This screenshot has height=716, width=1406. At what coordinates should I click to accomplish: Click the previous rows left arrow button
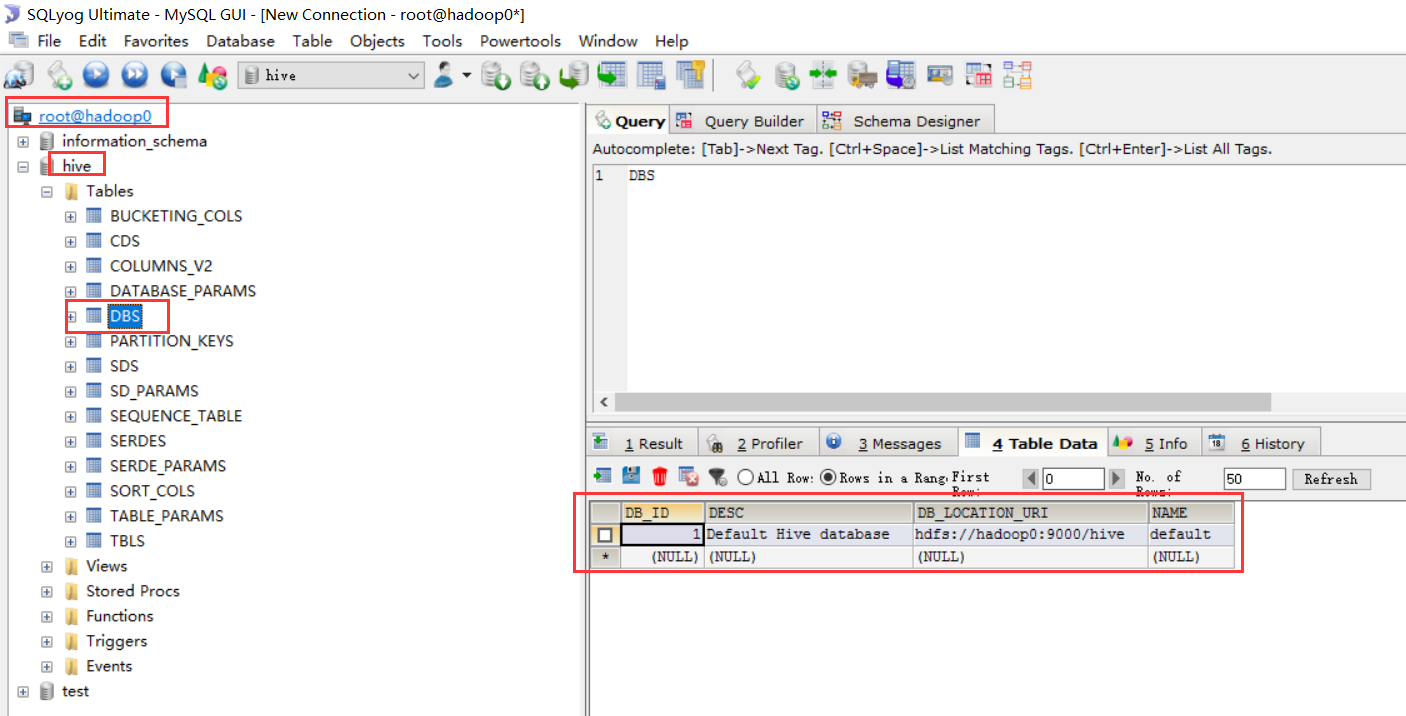(1030, 479)
